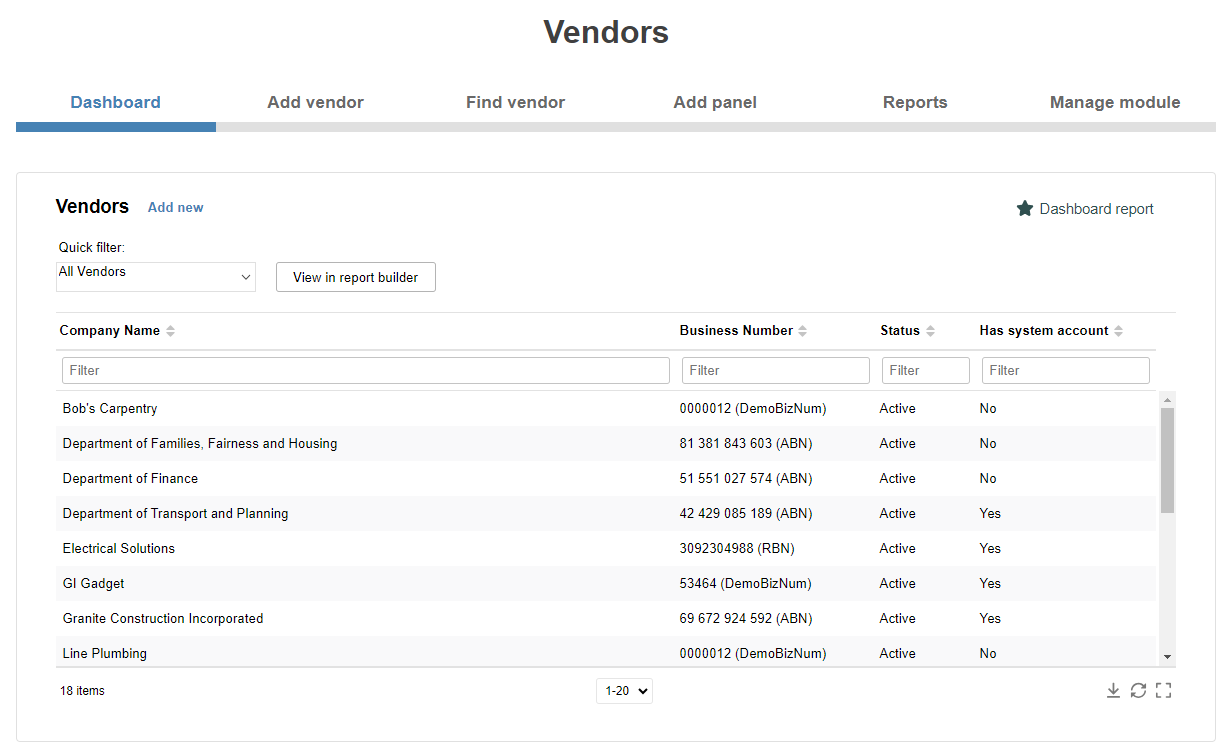Screen dimensions: 1226x753
Task: Click the scrollbar up arrow
Action: coord(1167,399)
